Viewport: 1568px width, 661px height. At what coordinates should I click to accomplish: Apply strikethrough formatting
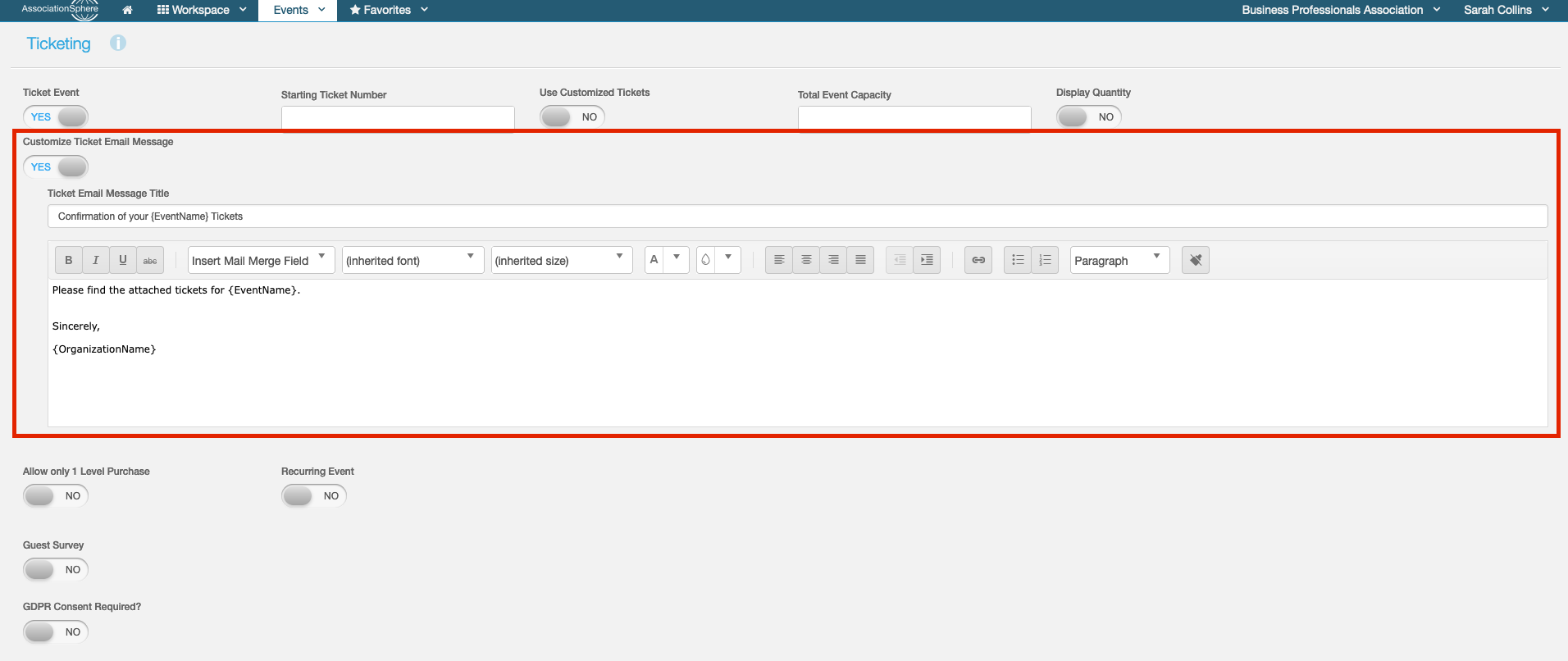tap(150, 260)
